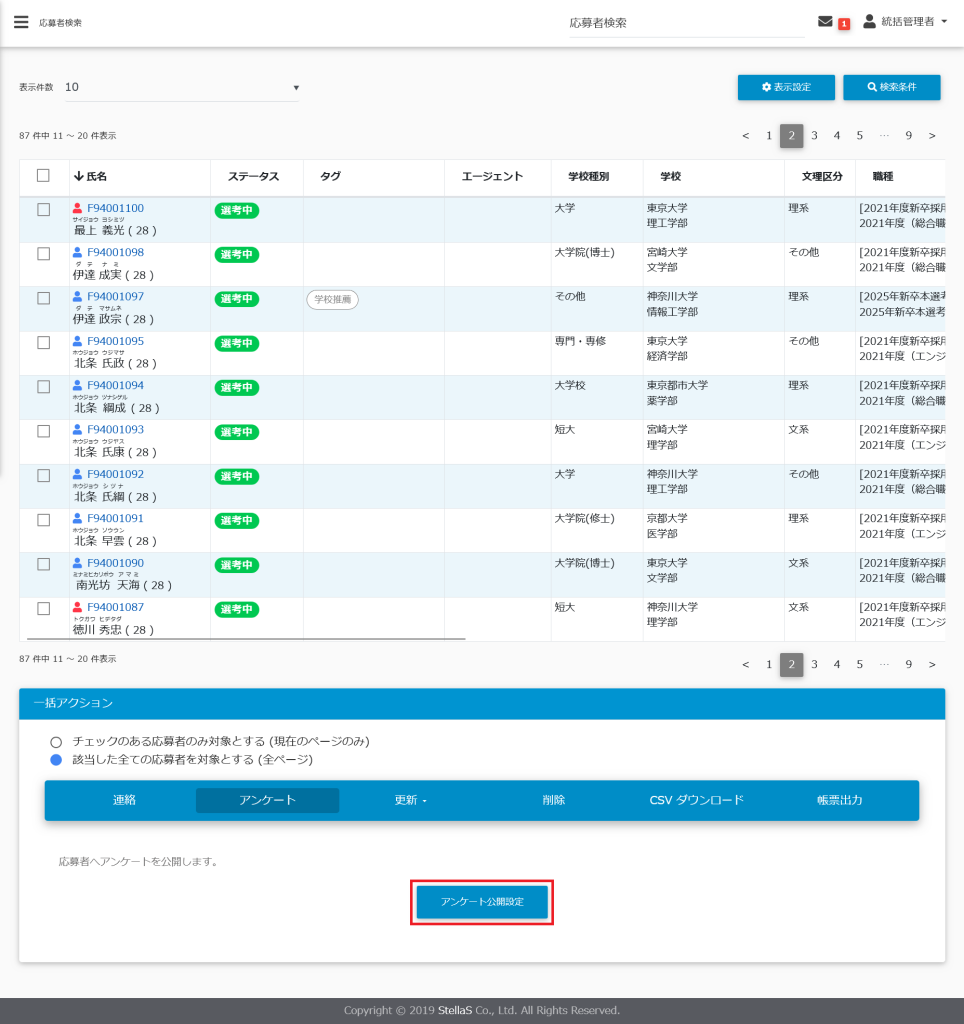Click the red person icon beside F94001100
This screenshot has width=964, height=1024.
(78, 209)
